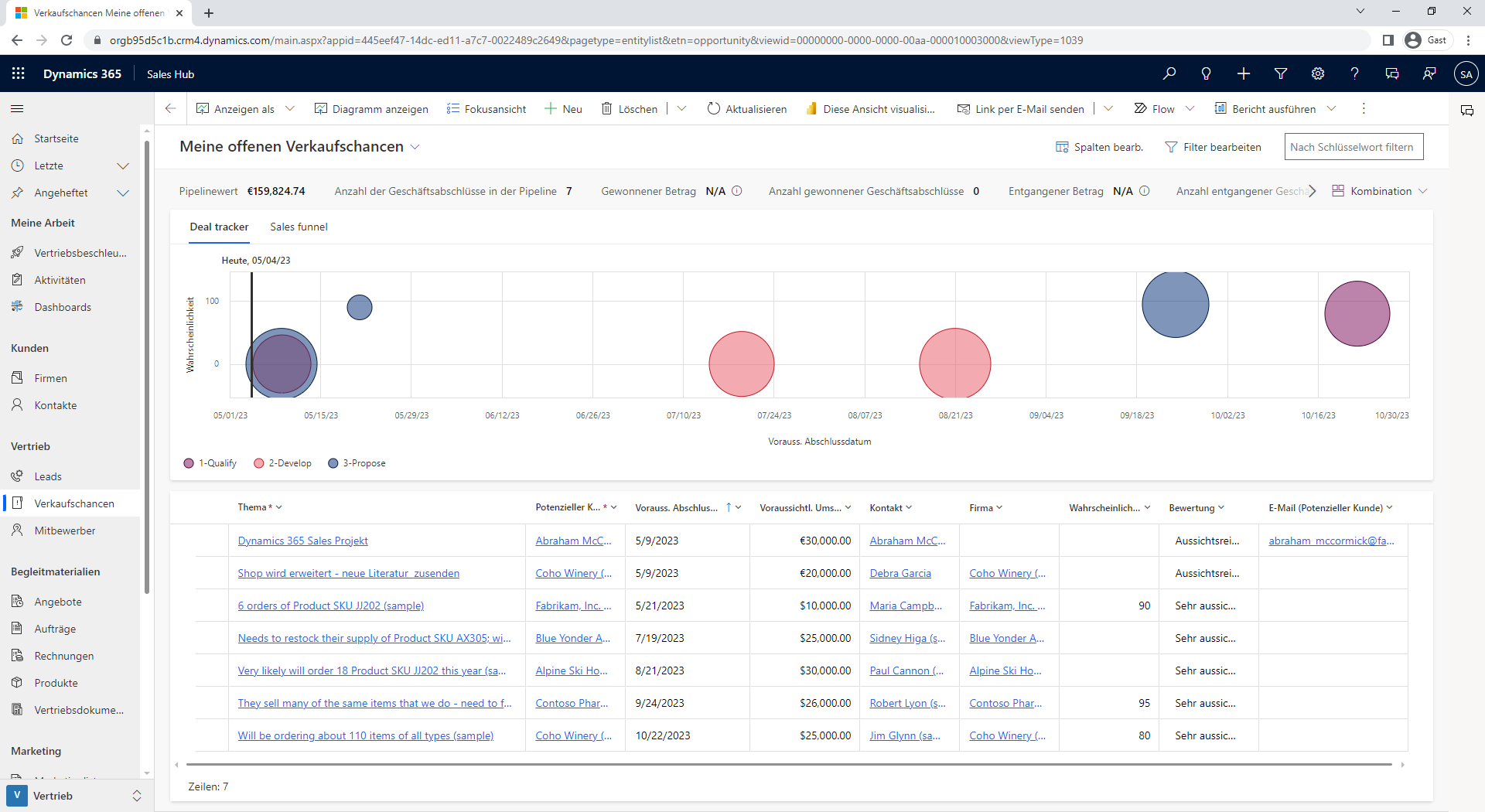This screenshot has height=812, width=1485.
Task: Toggle the 2-Develop legend item
Action: point(282,463)
